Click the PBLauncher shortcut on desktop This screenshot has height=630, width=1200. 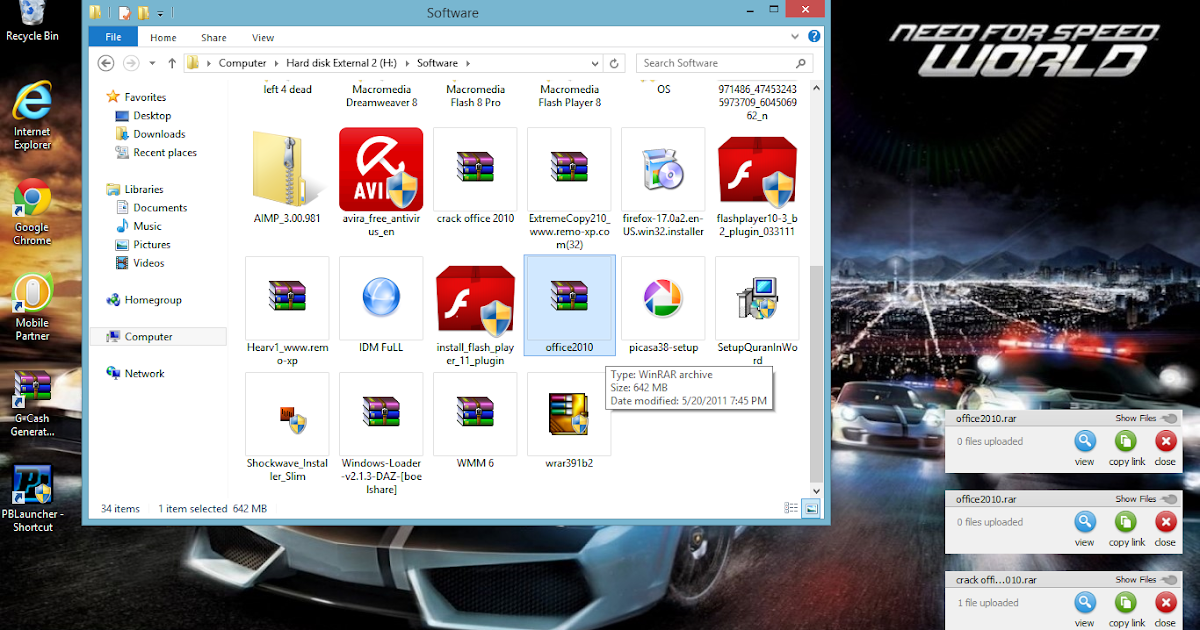click(32, 498)
